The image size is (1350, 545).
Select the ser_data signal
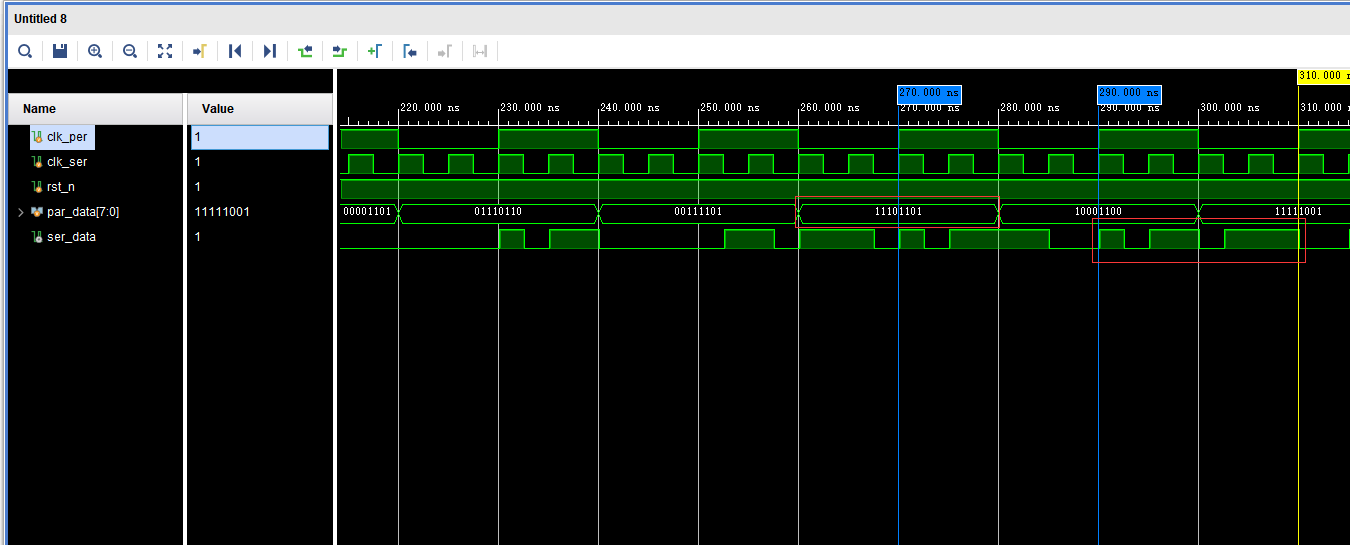coord(71,237)
